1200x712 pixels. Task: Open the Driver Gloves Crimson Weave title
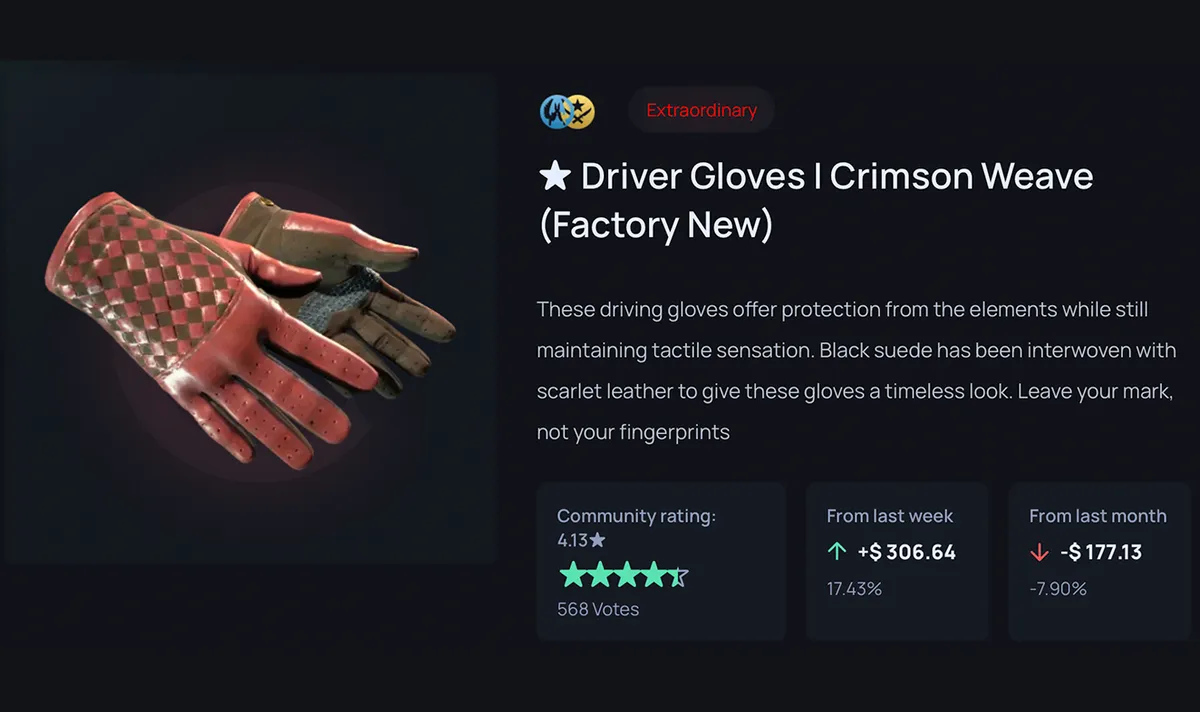pos(816,200)
